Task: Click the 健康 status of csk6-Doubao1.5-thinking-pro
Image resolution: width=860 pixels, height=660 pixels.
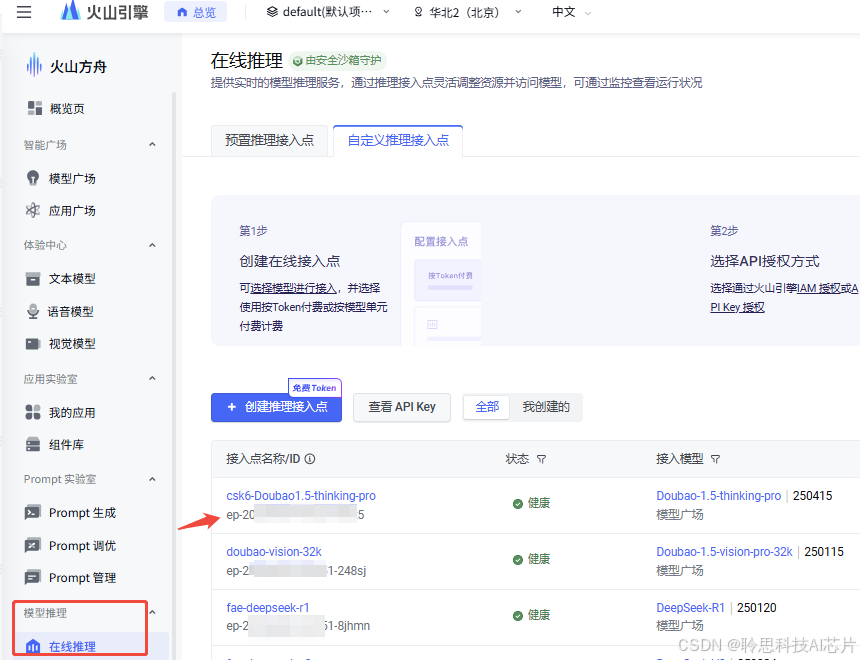Action: 531,504
